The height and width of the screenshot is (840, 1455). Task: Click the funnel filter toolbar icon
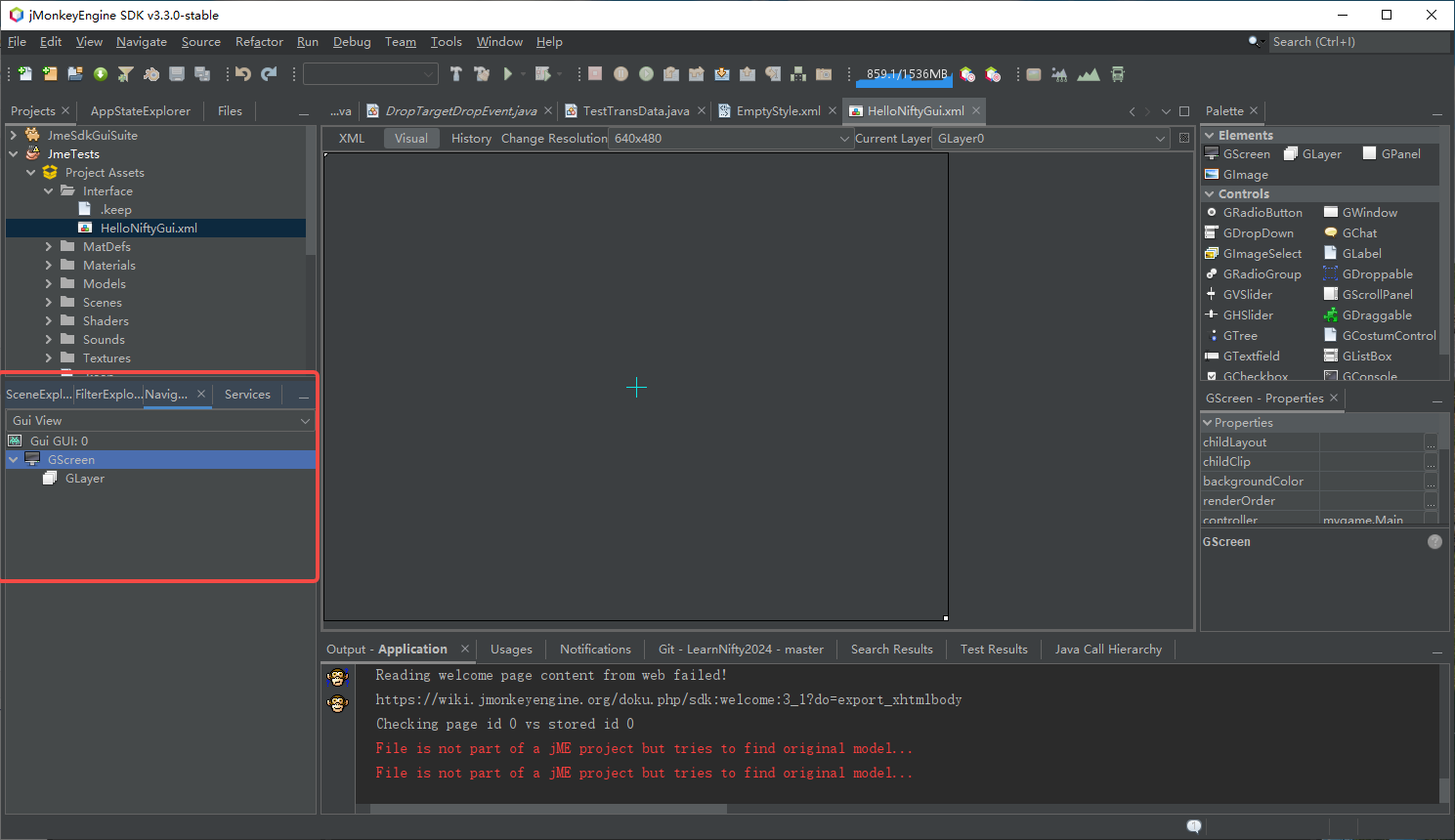click(x=126, y=74)
